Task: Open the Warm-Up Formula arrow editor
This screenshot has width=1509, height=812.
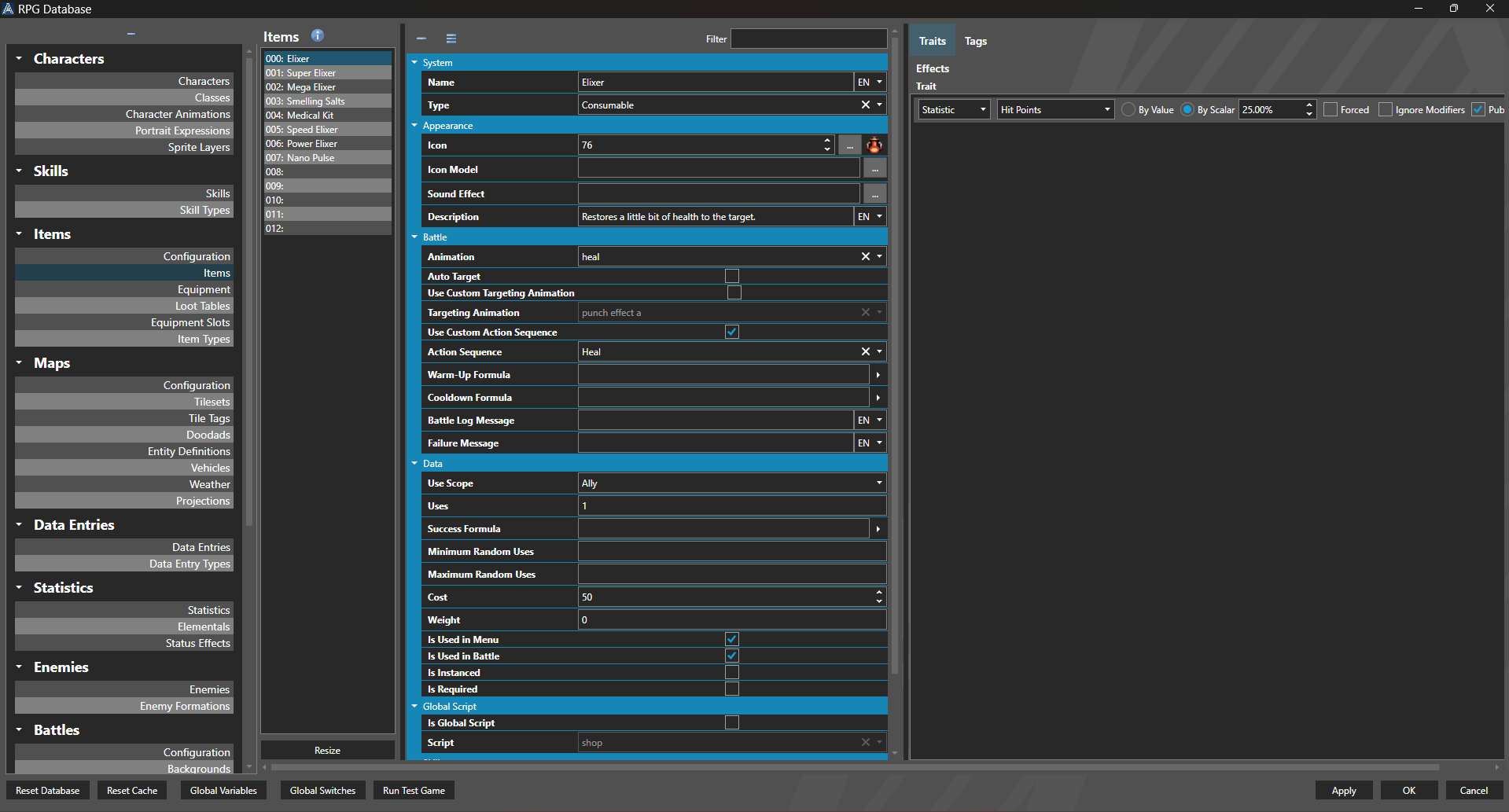Action: [878, 375]
